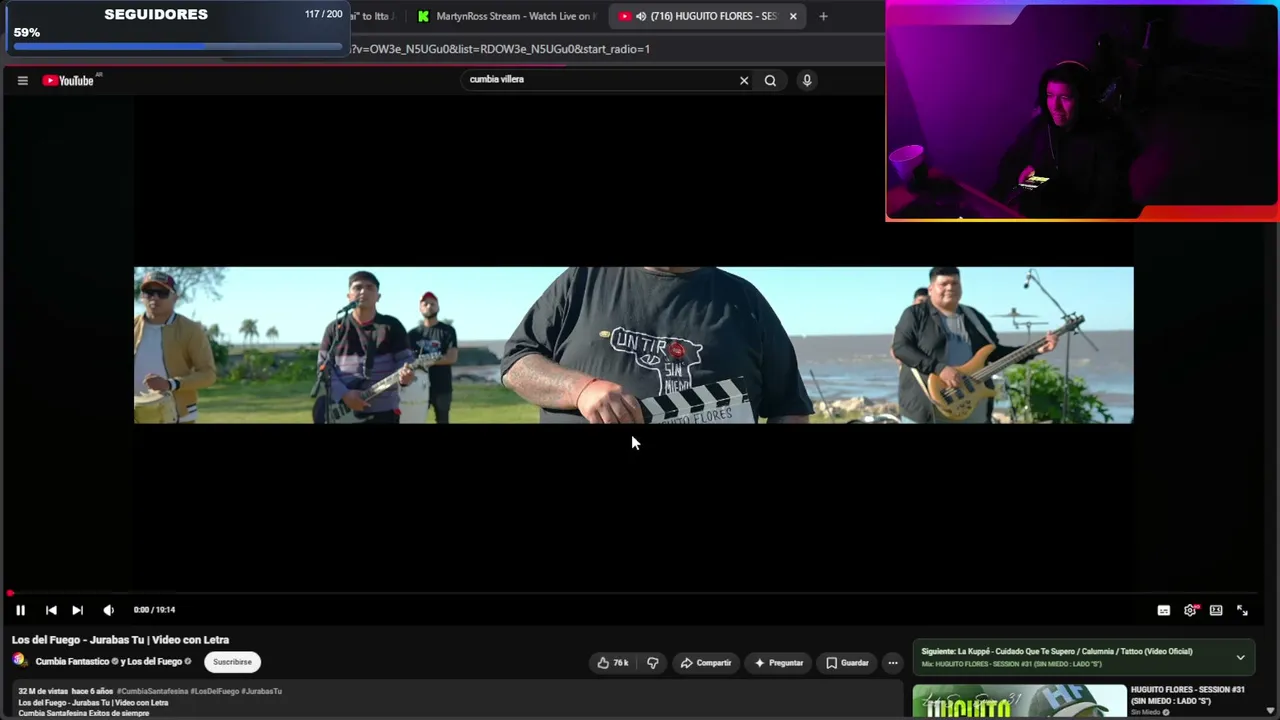Run search with the magnifier button
Viewport: 1280px width, 720px height.
(x=770, y=81)
